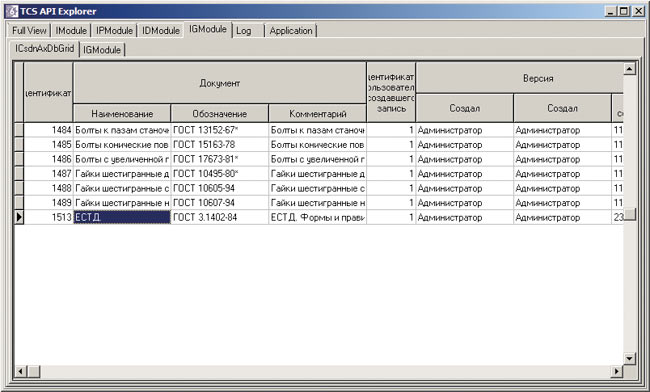
Task: Click first Администратор cell in row 1487
Action: (x=465, y=174)
